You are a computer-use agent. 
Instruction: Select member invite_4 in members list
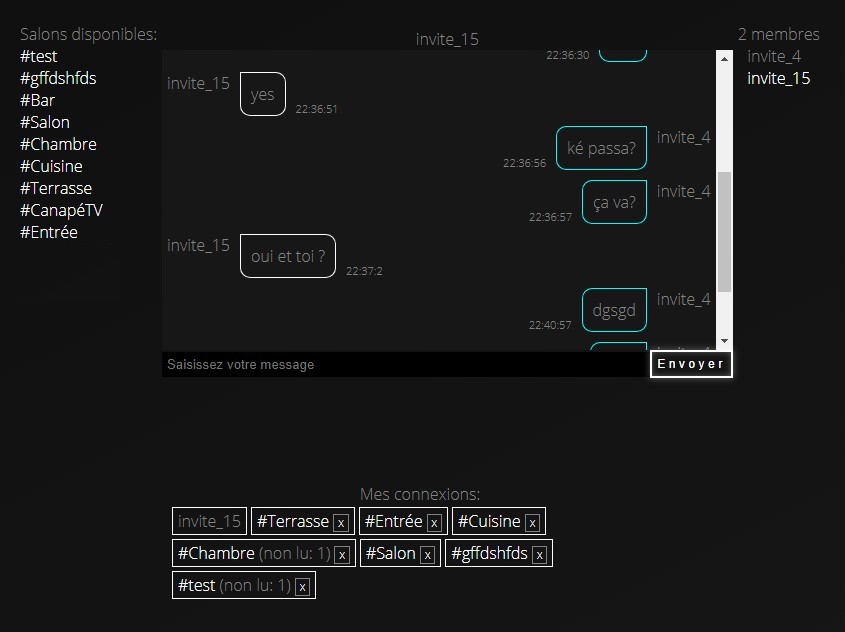(774, 56)
